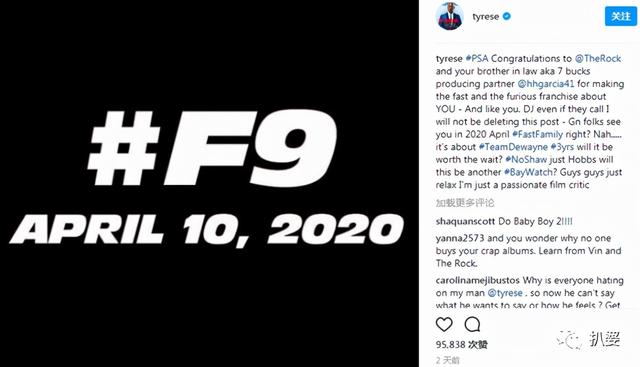
Task: Open commenter yanna2573's profile
Action: [460, 238]
